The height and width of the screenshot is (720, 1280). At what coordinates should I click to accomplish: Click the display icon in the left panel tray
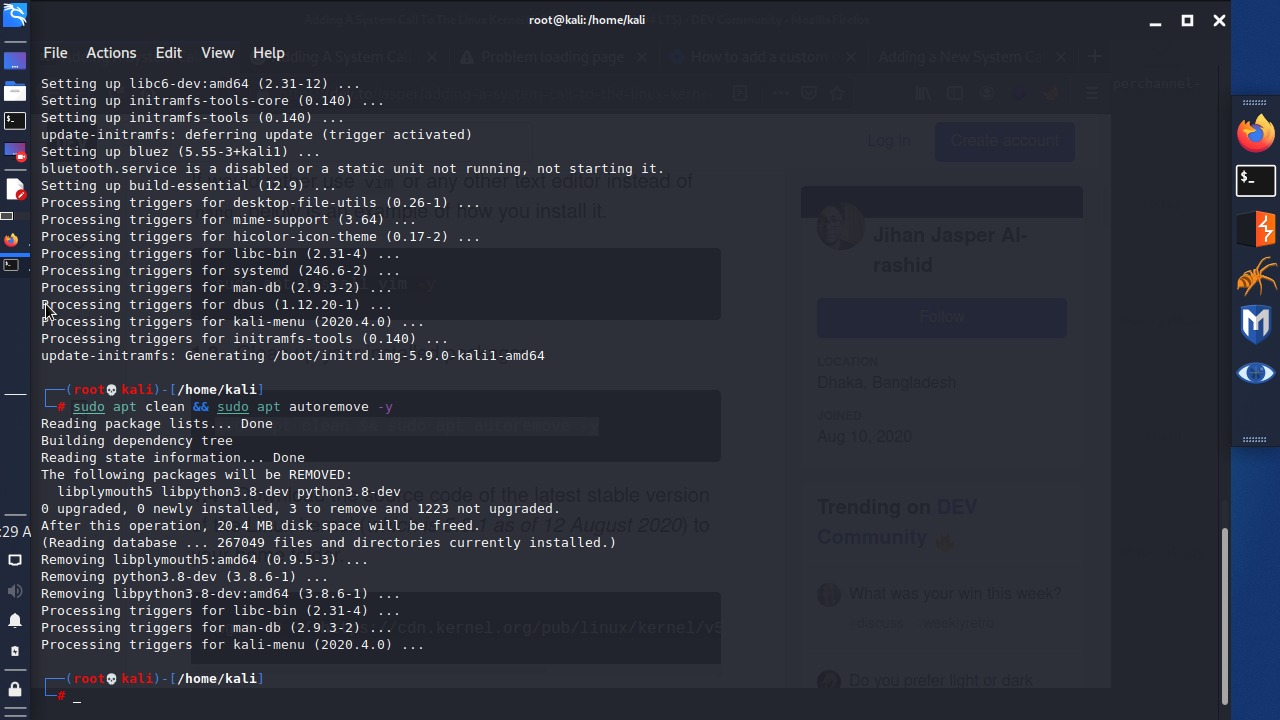coord(14,561)
